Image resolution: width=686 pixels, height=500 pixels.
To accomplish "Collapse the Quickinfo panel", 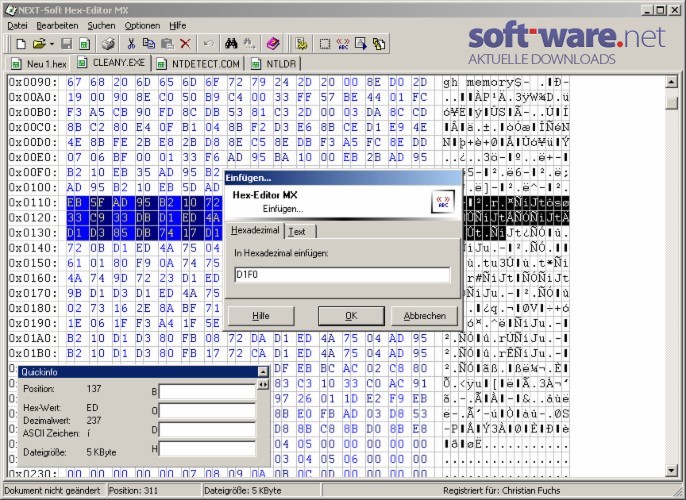I will pyautogui.click(x=262, y=372).
